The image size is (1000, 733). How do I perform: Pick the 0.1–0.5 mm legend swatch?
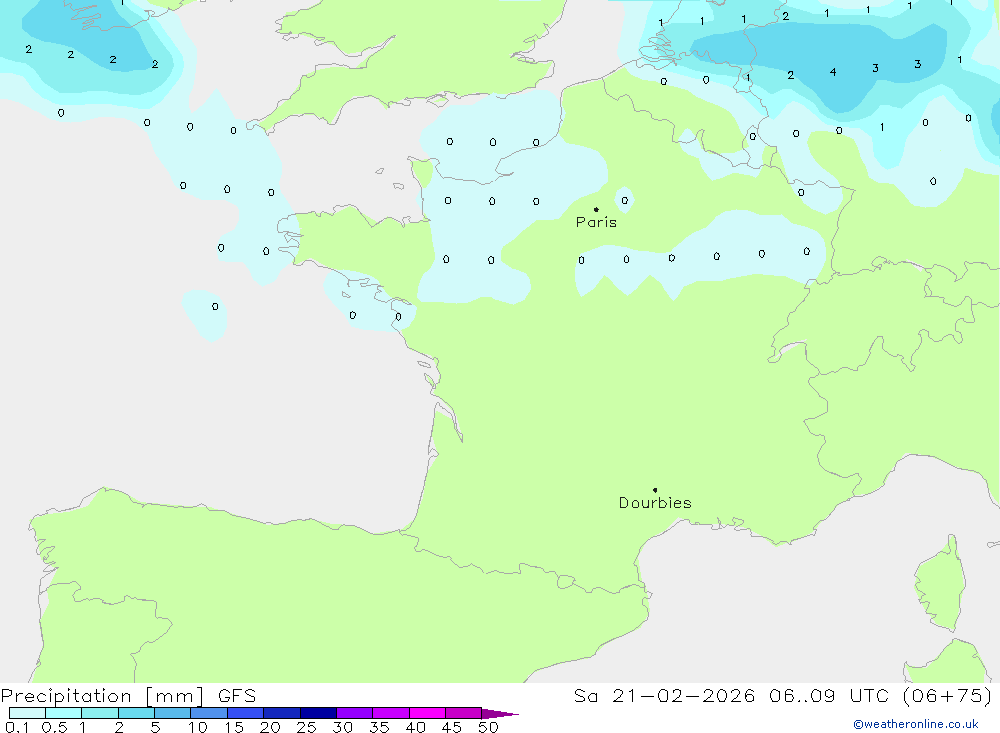[27, 713]
